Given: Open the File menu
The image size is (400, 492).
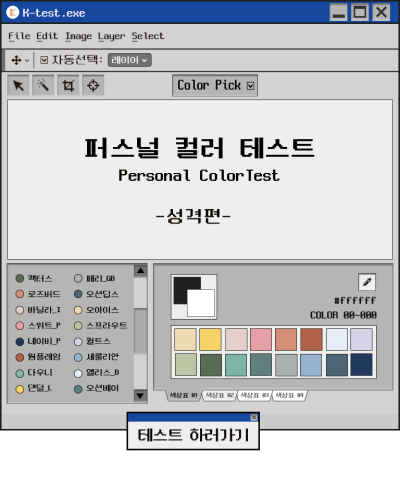Looking at the screenshot, I should 19,36.
